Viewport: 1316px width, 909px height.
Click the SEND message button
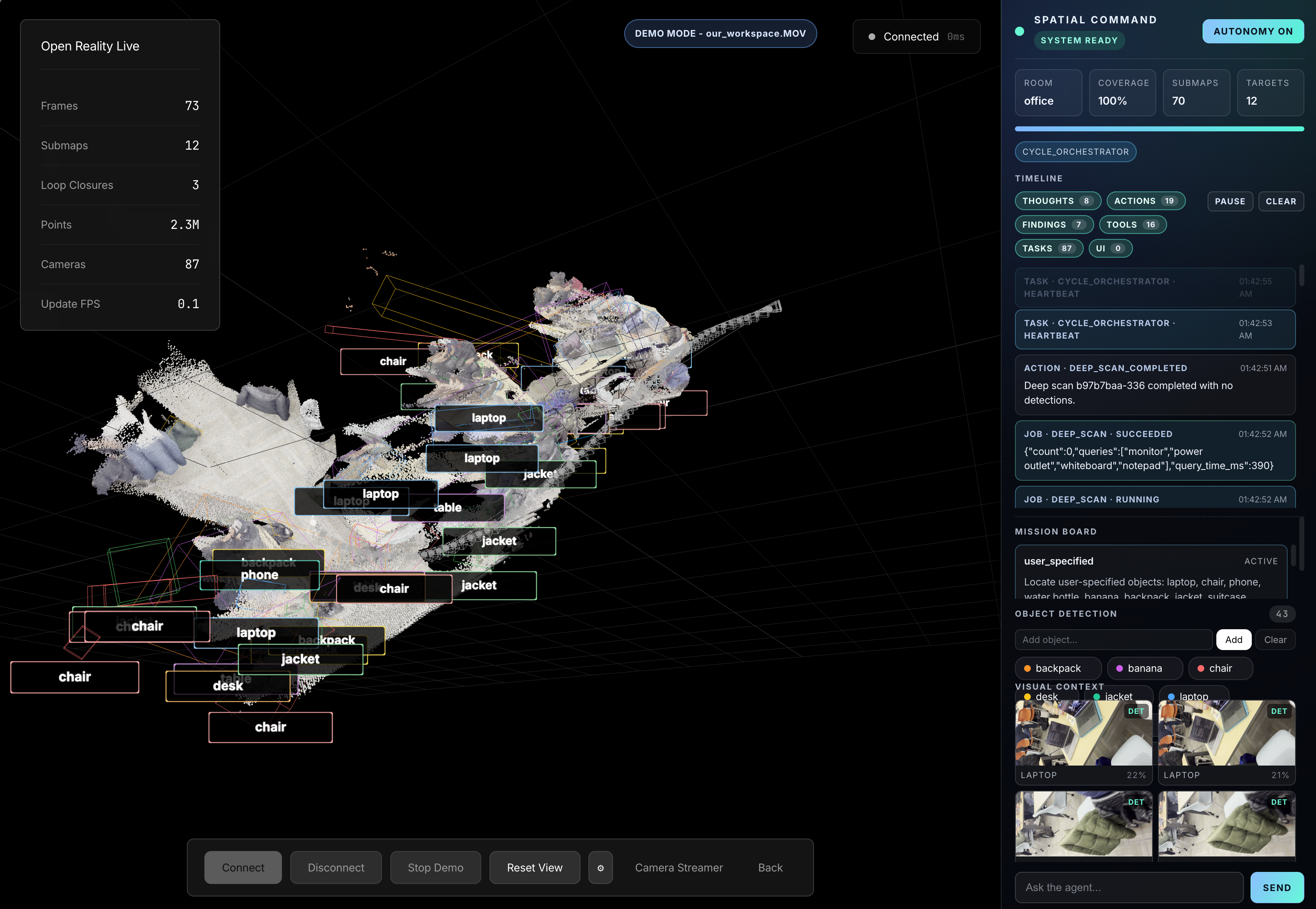click(x=1276, y=887)
